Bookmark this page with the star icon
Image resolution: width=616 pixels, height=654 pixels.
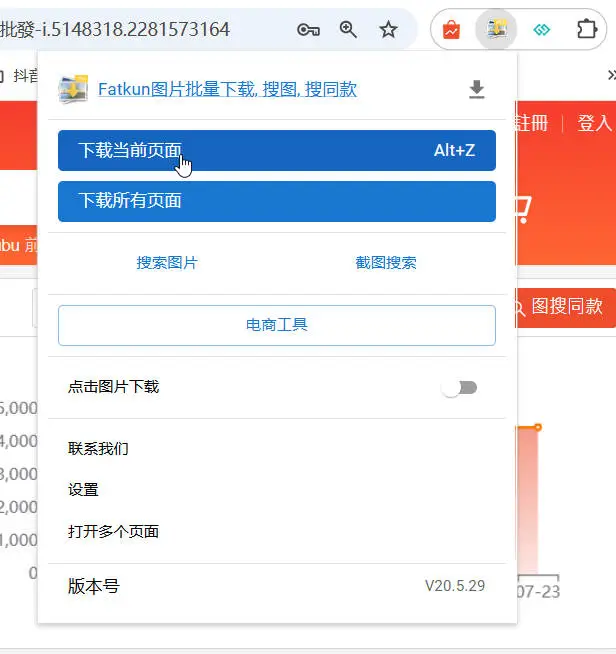388,30
